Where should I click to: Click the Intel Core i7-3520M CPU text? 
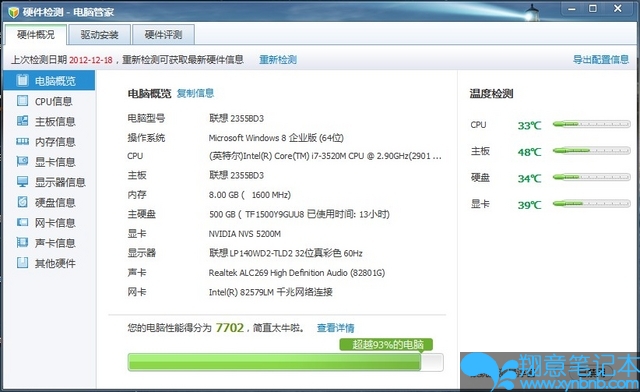click(325, 156)
